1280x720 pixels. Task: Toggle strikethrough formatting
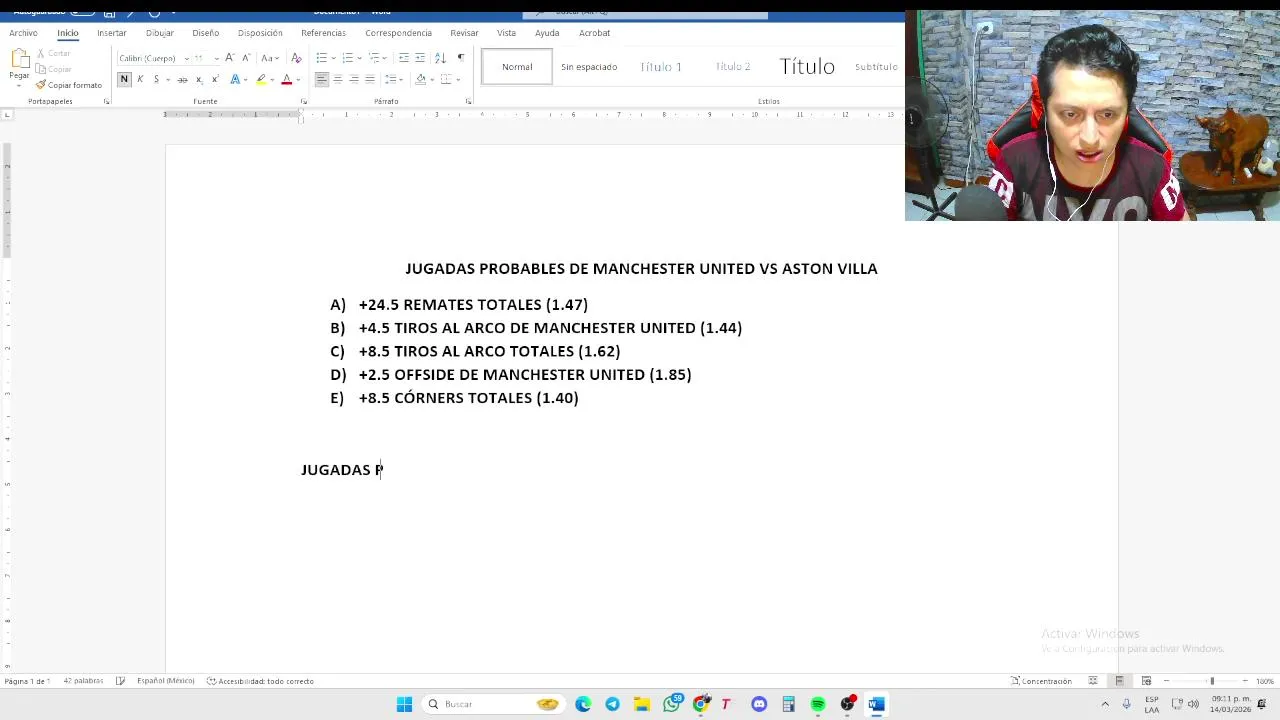pos(182,79)
